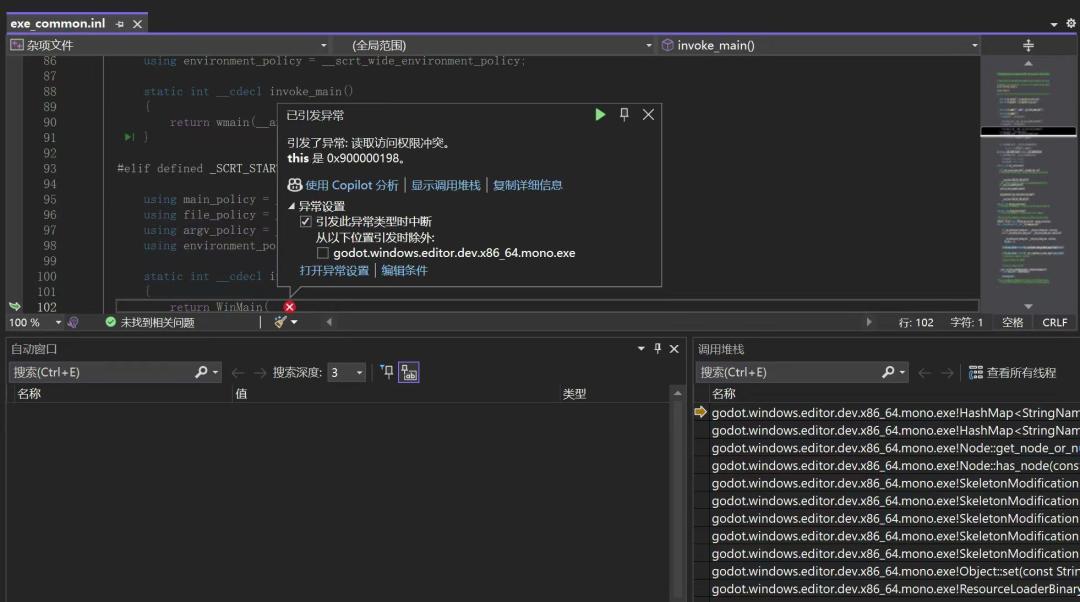
Task: Click Autos window search magnifier
Action: click(x=200, y=372)
